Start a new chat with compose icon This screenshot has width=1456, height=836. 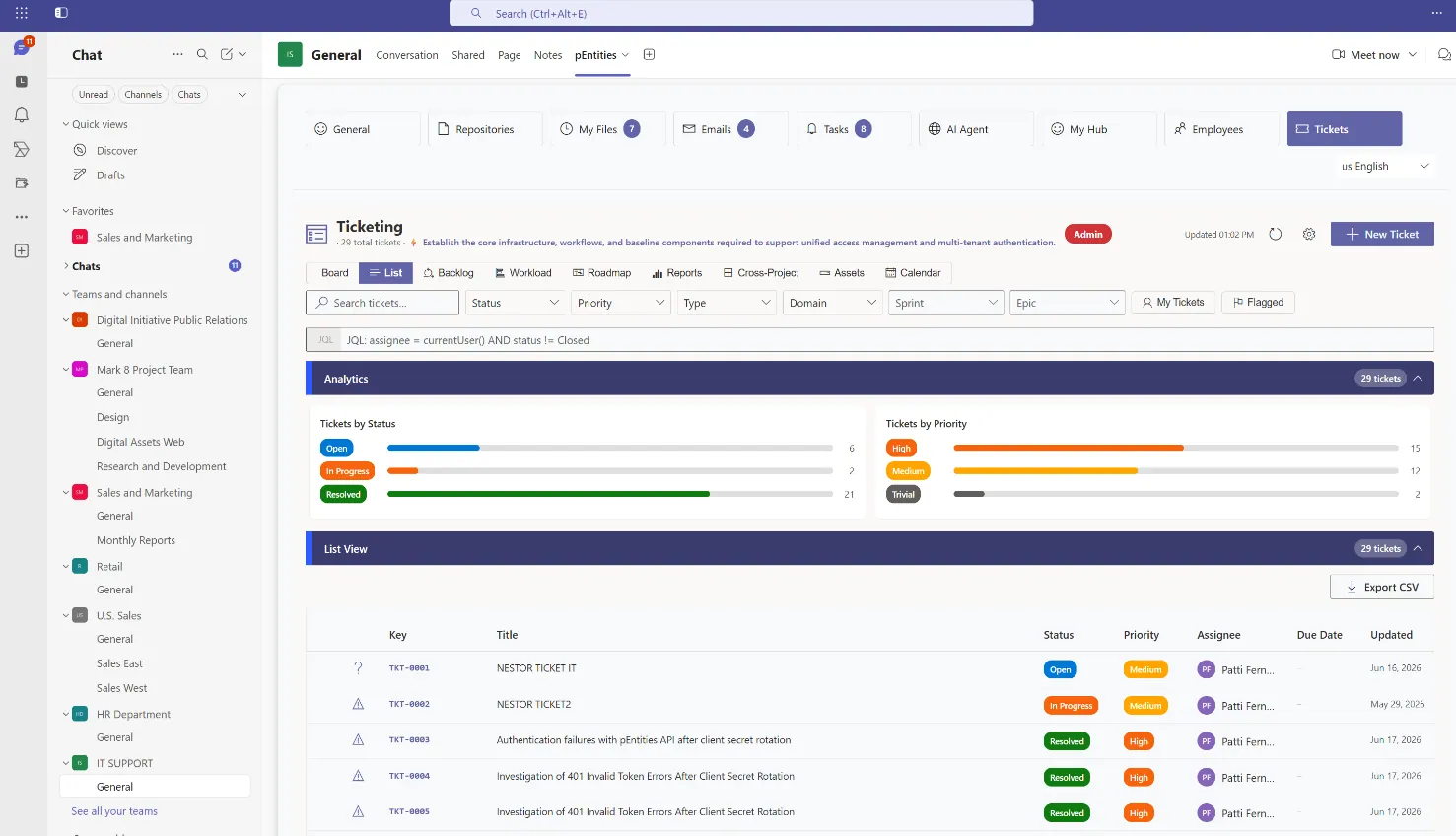click(227, 55)
